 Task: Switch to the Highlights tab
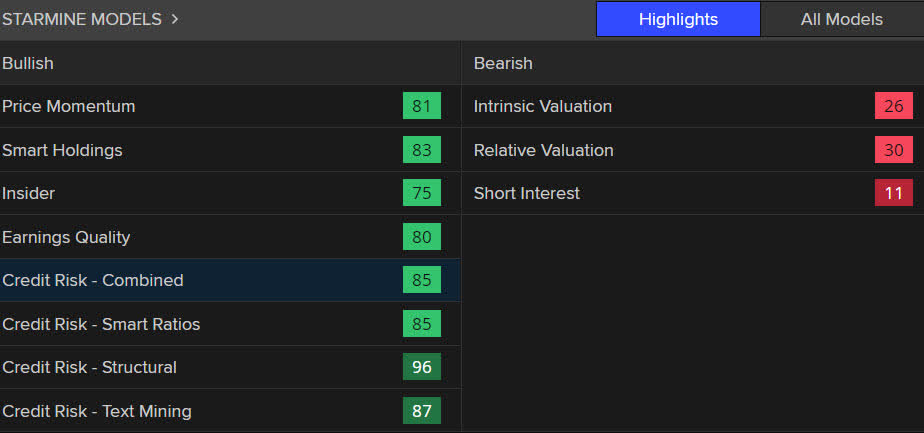click(x=678, y=19)
